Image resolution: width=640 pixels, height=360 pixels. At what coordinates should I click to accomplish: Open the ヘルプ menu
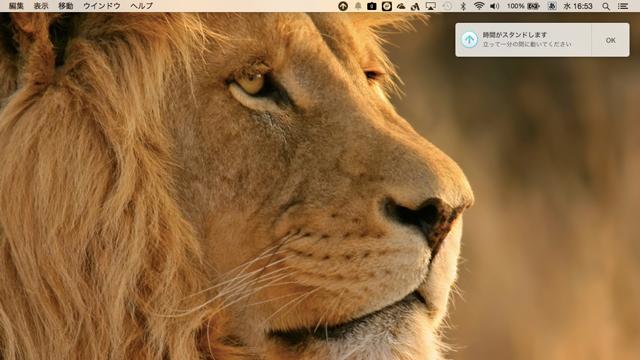pos(142,6)
